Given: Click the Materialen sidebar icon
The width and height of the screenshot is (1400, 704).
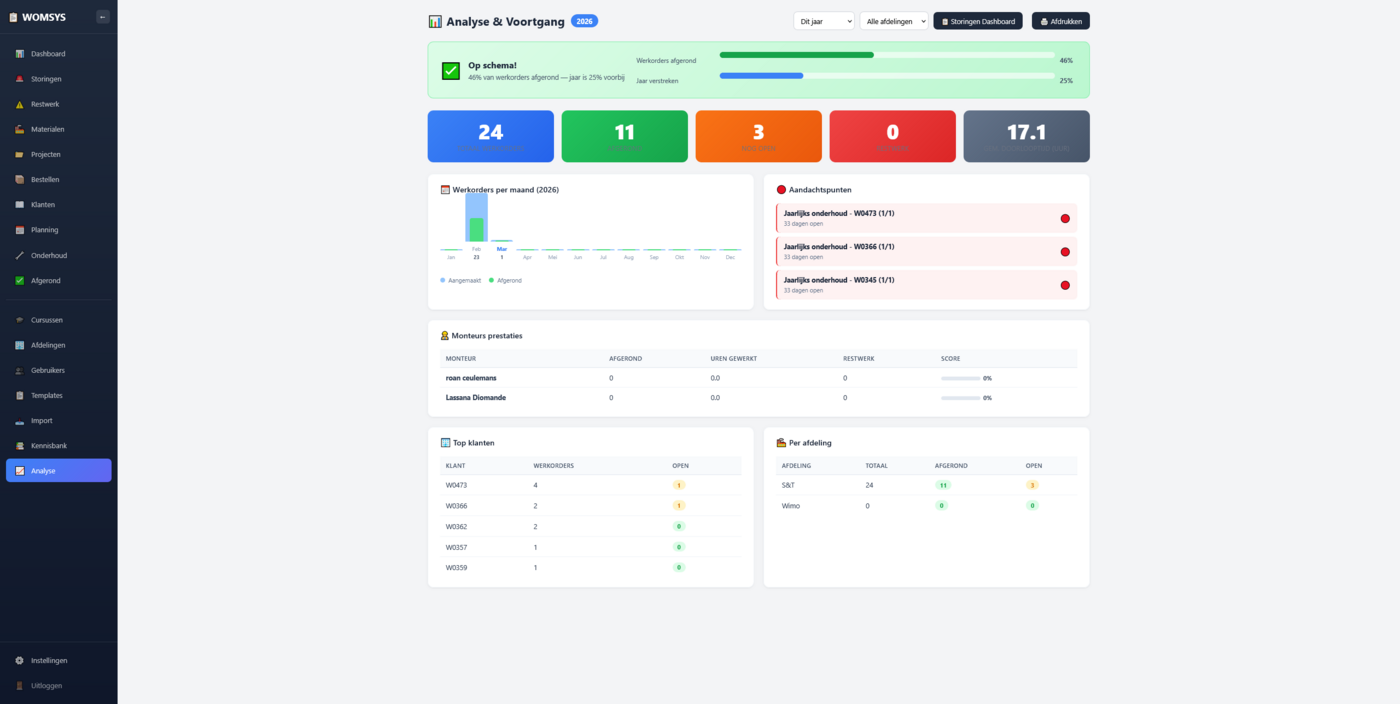Looking at the screenshot, I should tap(20, 128).
